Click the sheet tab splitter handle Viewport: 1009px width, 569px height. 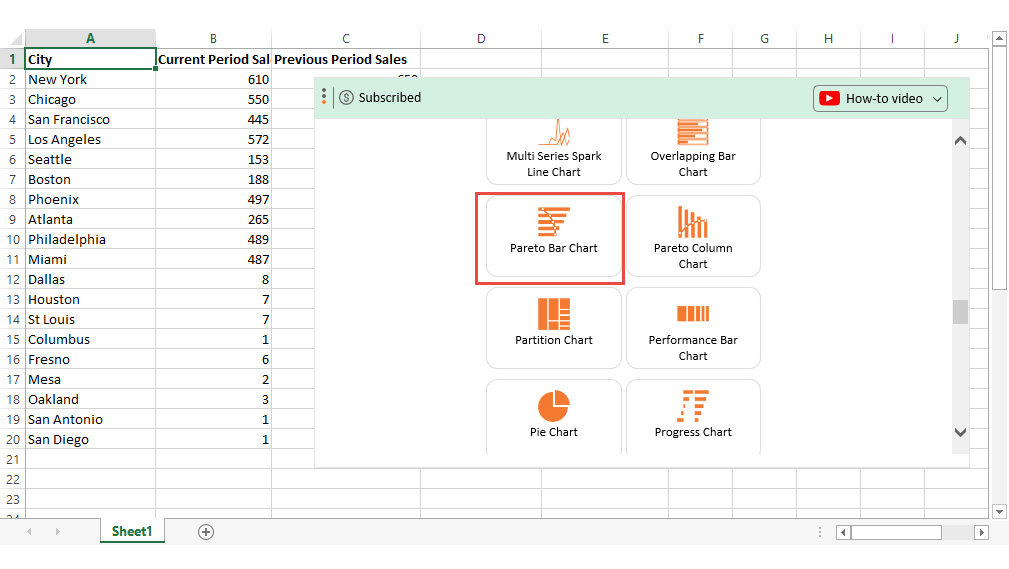[x=819, y=532]
